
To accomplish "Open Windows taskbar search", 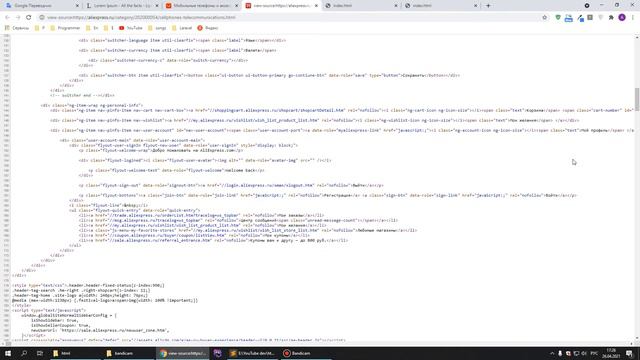I will [24, 353].
